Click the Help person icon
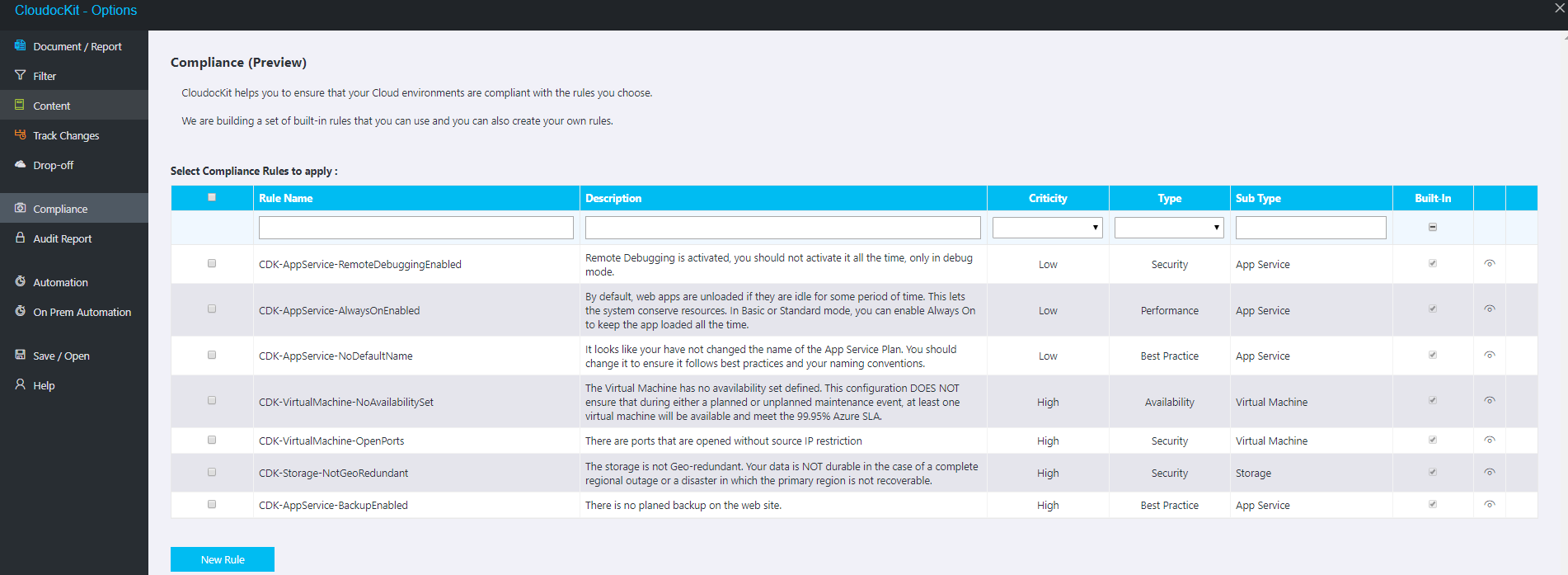This screenshot has width=1568, height=575. tap(21, 384)
